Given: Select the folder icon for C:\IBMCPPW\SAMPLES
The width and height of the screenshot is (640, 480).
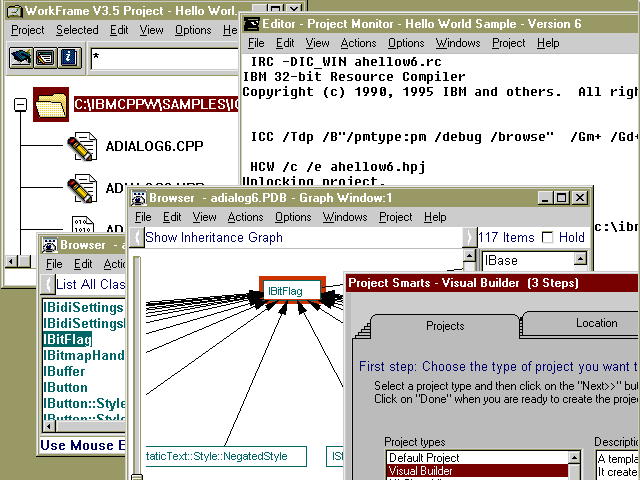Looking at the screenshot, I should (51, 104).
